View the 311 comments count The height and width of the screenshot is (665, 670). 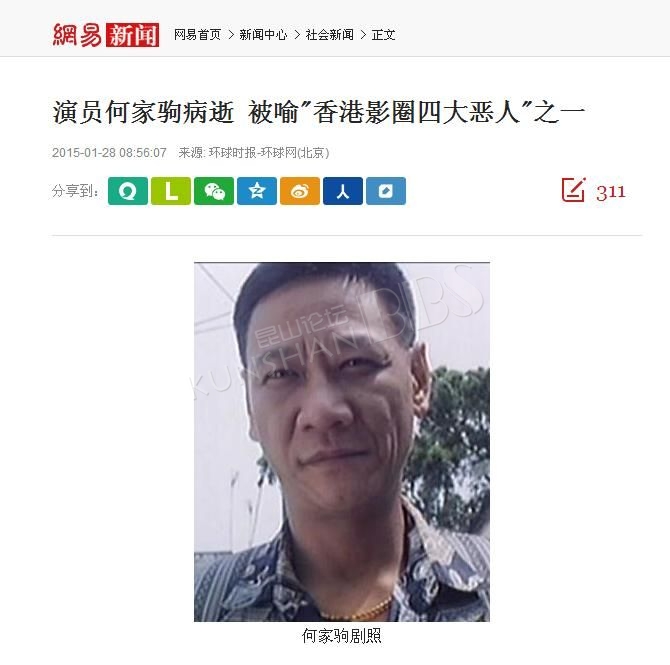coord(611,192)
